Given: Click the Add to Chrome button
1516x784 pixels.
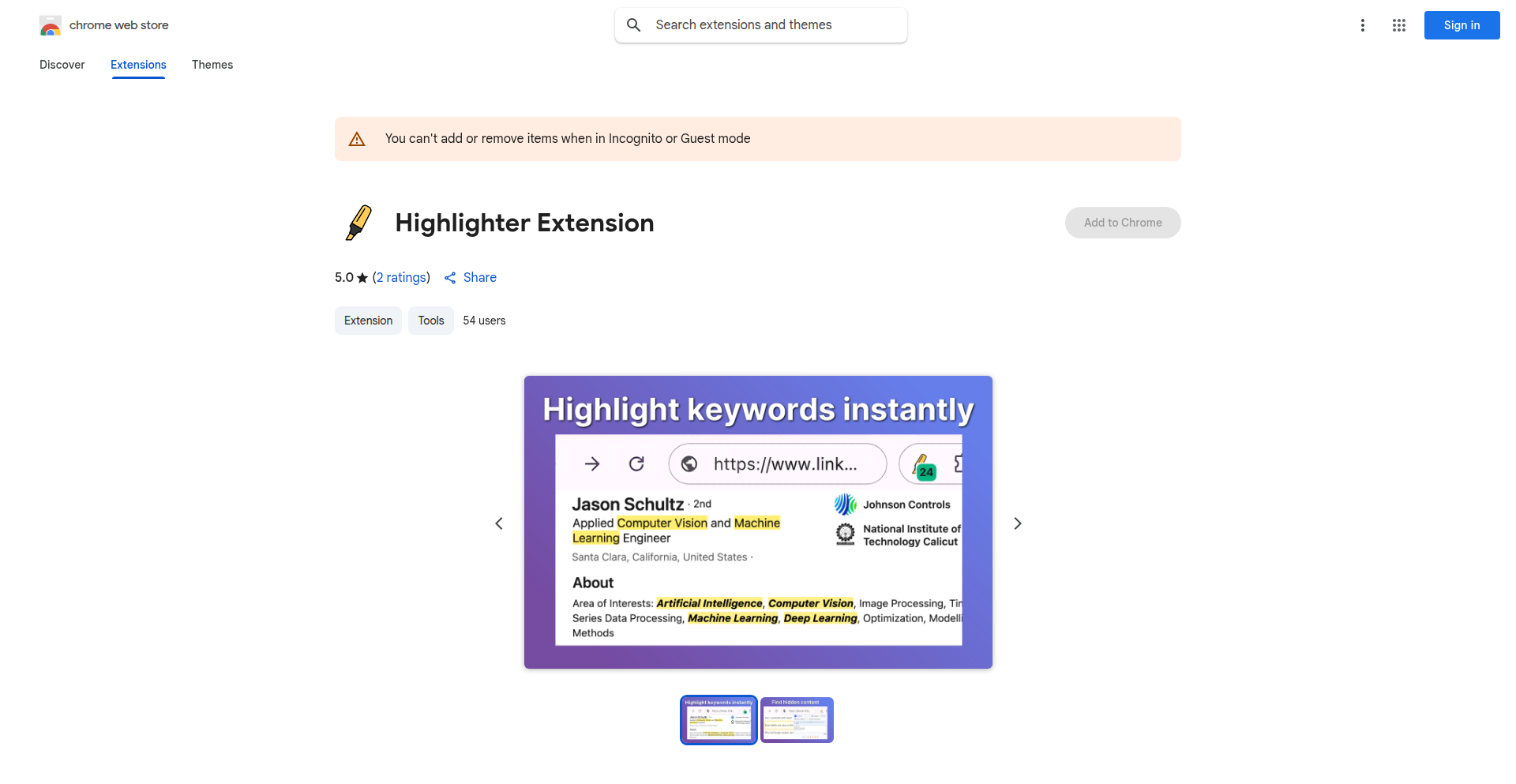Looking at the screenshot, I should point(1123,223).
